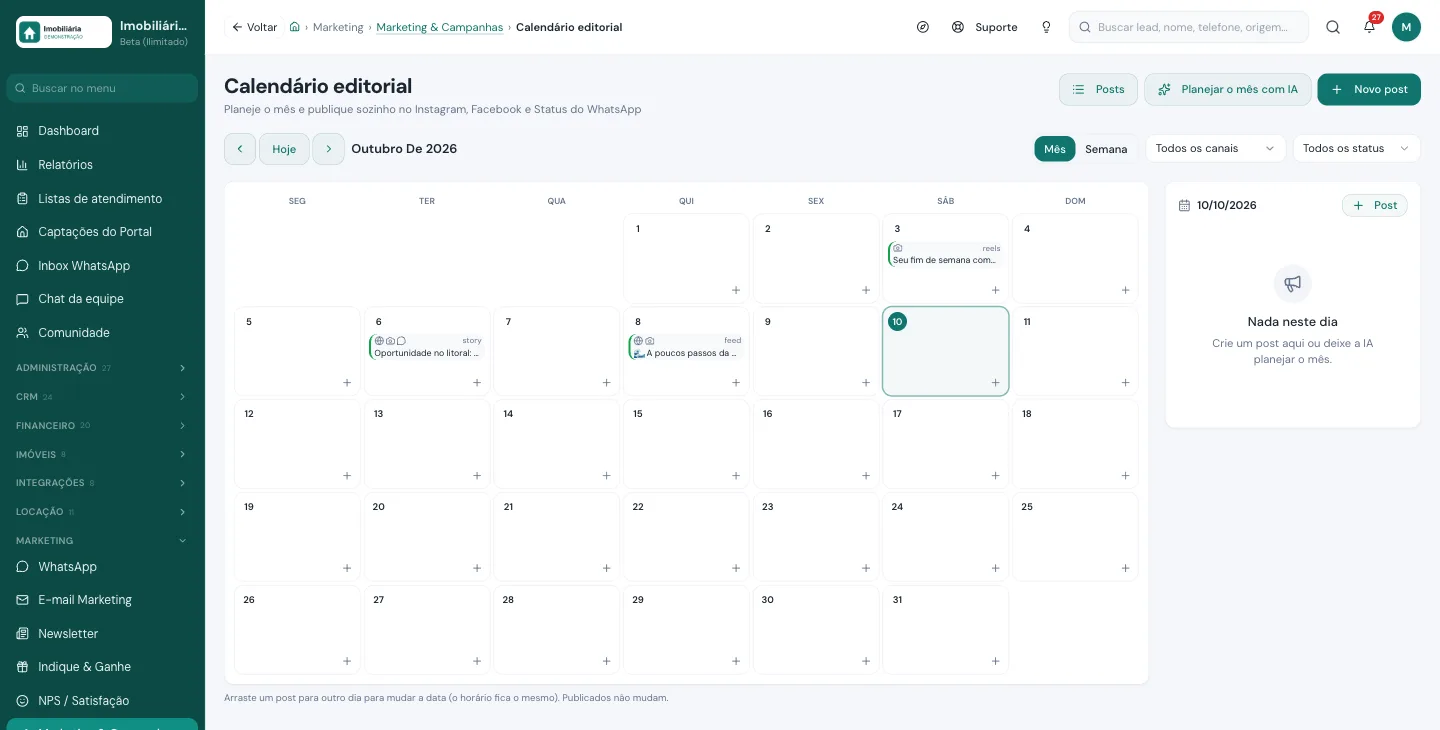Image resolution: width=1440 pixels, height=730 pixels.
Task: Click the search magnifier icon in header
Action: [x=1333, y=27]
